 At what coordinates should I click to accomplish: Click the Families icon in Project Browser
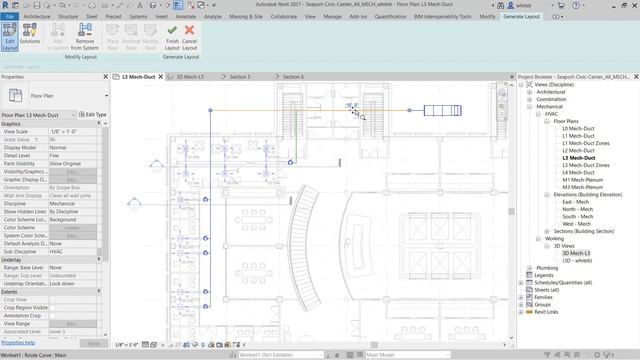coord(529,297)
